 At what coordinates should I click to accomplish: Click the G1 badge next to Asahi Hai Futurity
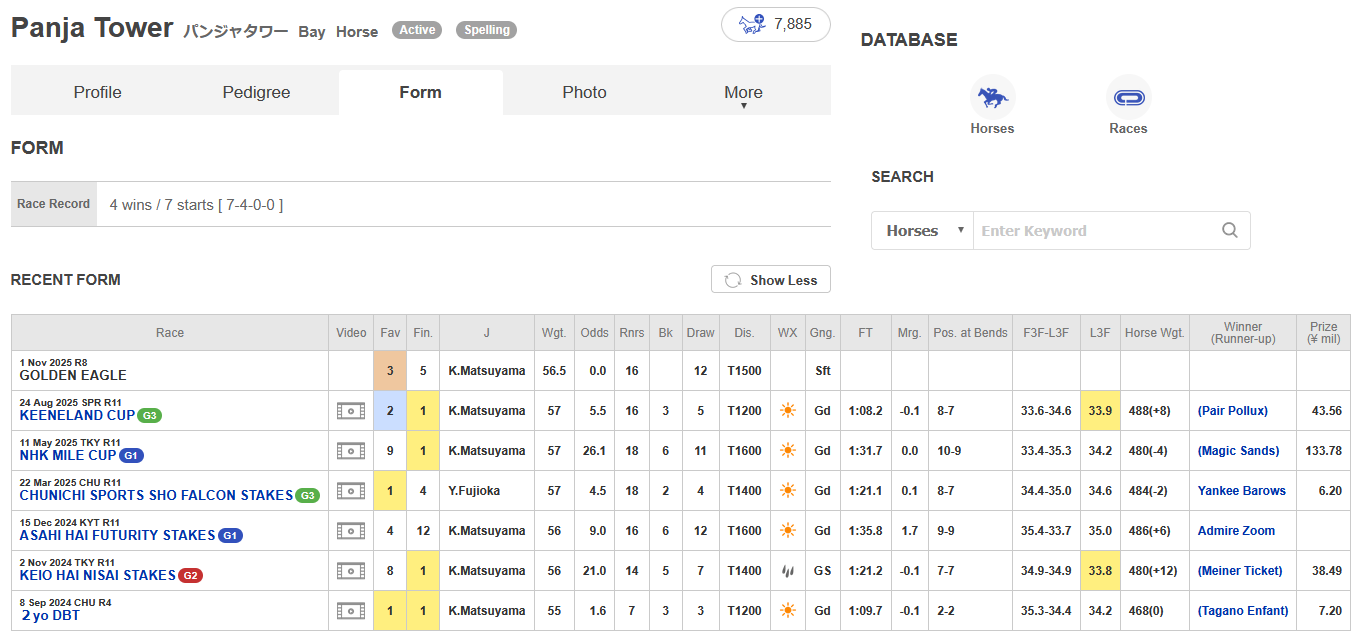pos(231,536)
